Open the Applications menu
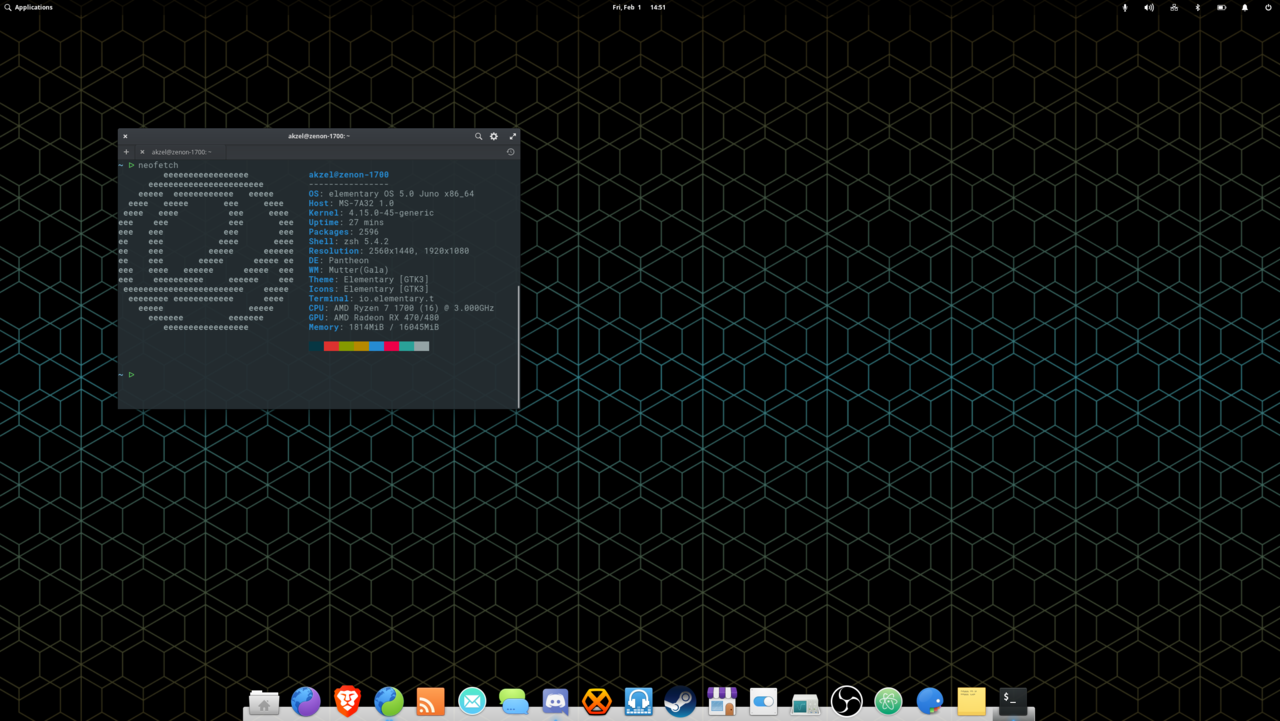Image resolution: width=1280 pixels, height=721 pixels. point(29,7)
